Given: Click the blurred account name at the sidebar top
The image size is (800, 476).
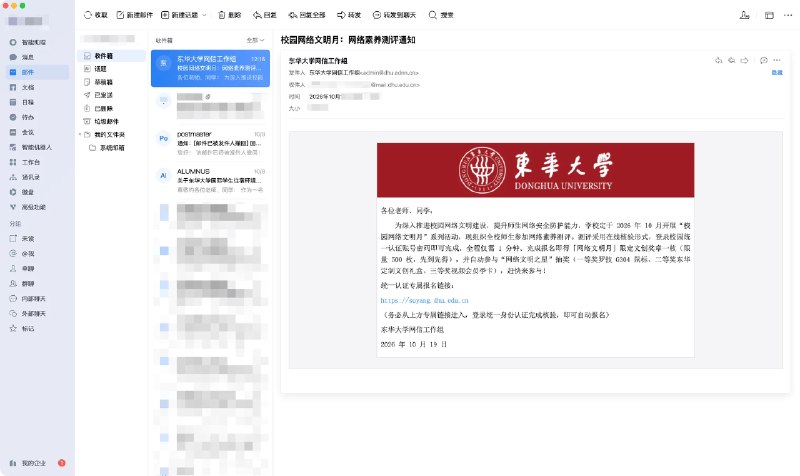Looking at the screenshot, I should [x=28, y=21].
